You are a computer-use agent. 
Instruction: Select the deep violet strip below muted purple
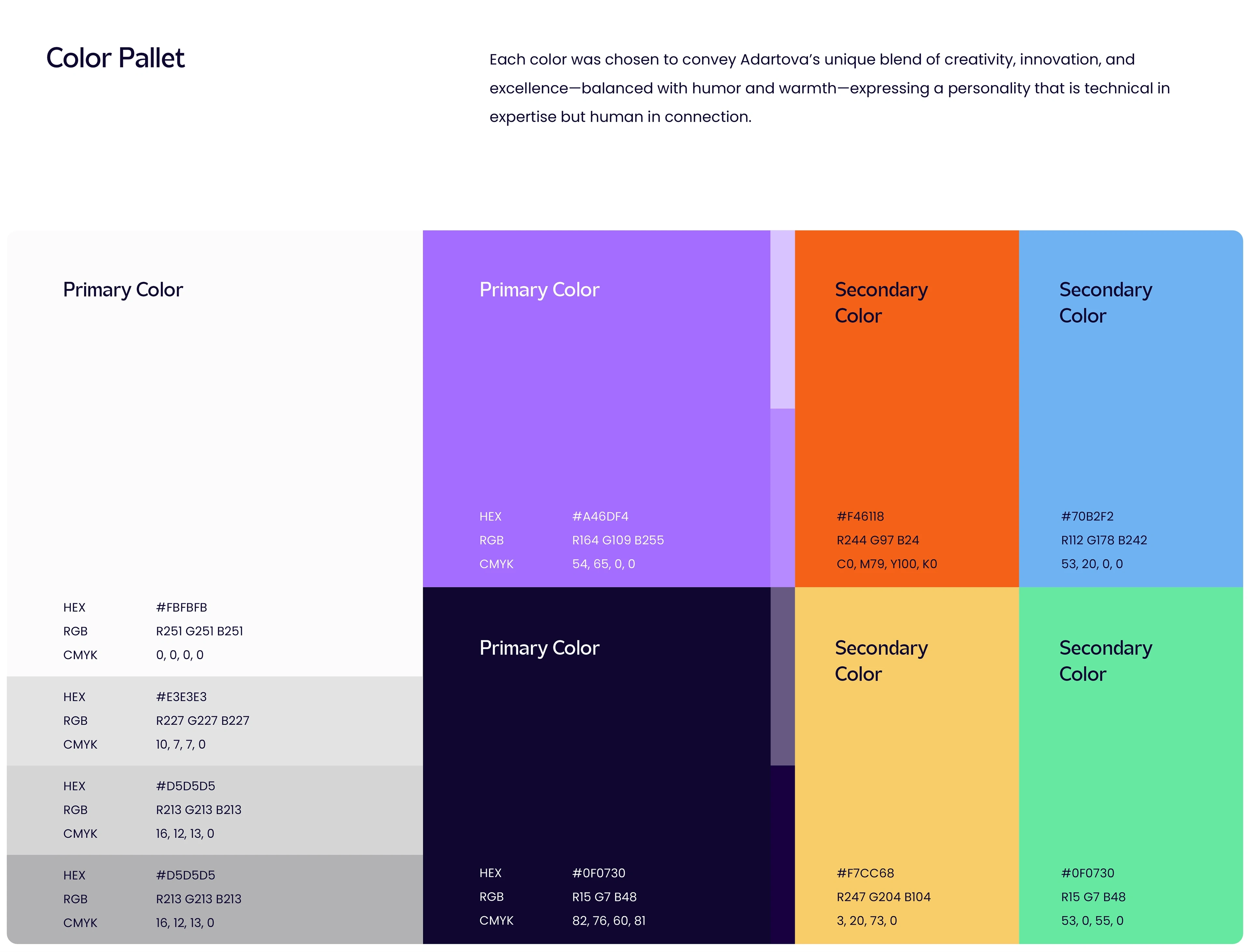pyautogui.click(x=782, y=854)
